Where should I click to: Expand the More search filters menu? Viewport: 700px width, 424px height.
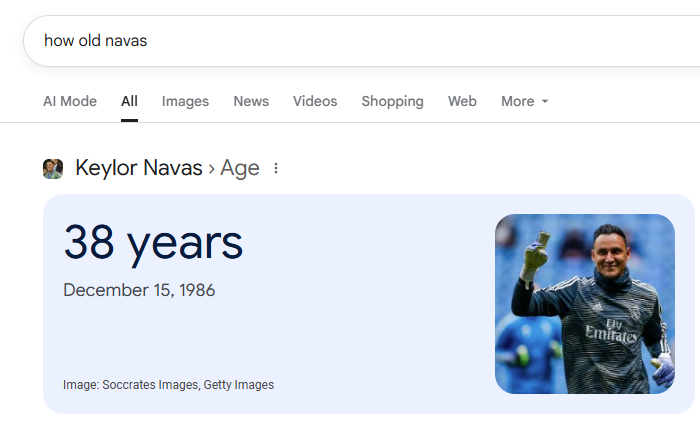tap(525, 101)
